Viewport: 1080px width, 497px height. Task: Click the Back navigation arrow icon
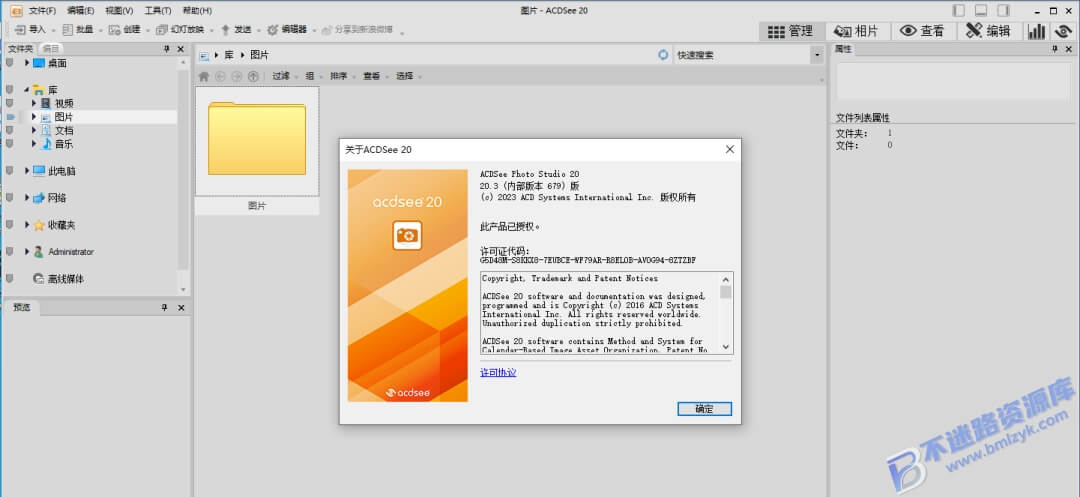(220, 76)
